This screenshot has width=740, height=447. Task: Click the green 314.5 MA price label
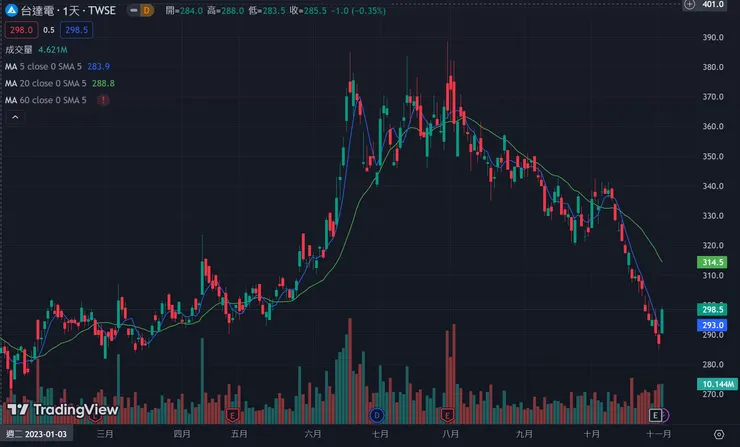tap(712, 262)
